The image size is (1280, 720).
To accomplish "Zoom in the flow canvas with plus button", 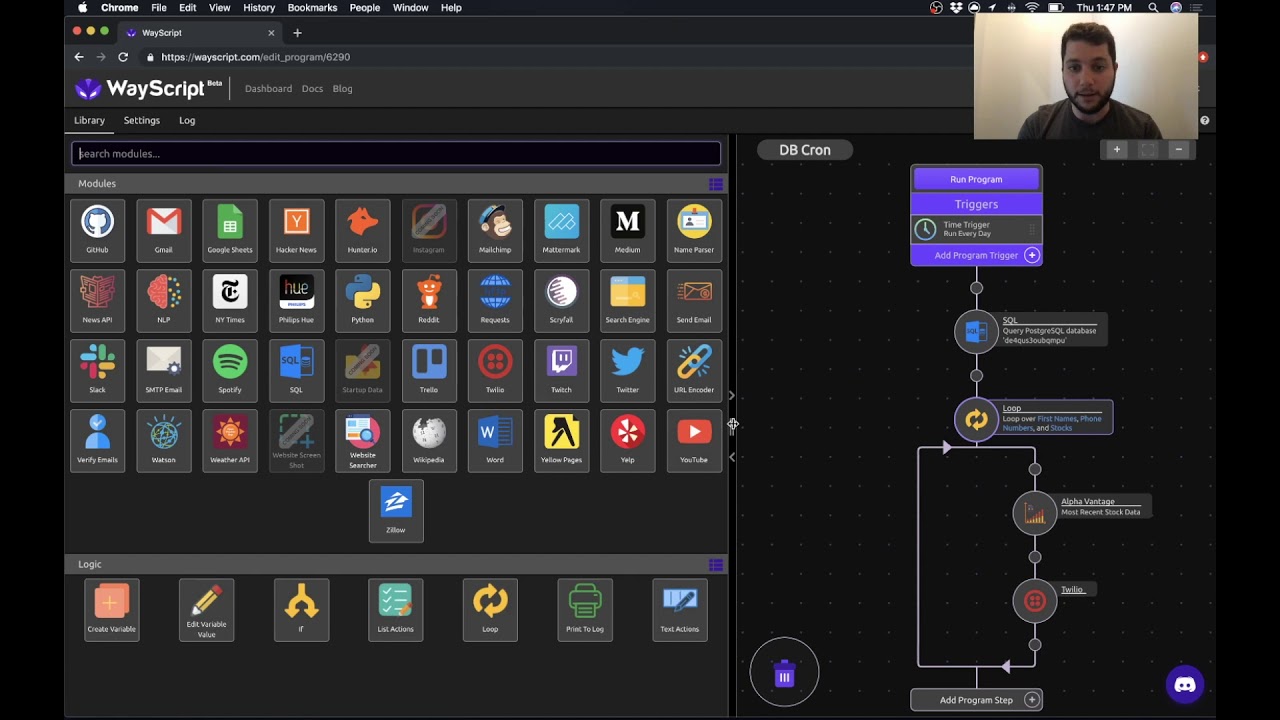I will click(x=1117, y=149).
